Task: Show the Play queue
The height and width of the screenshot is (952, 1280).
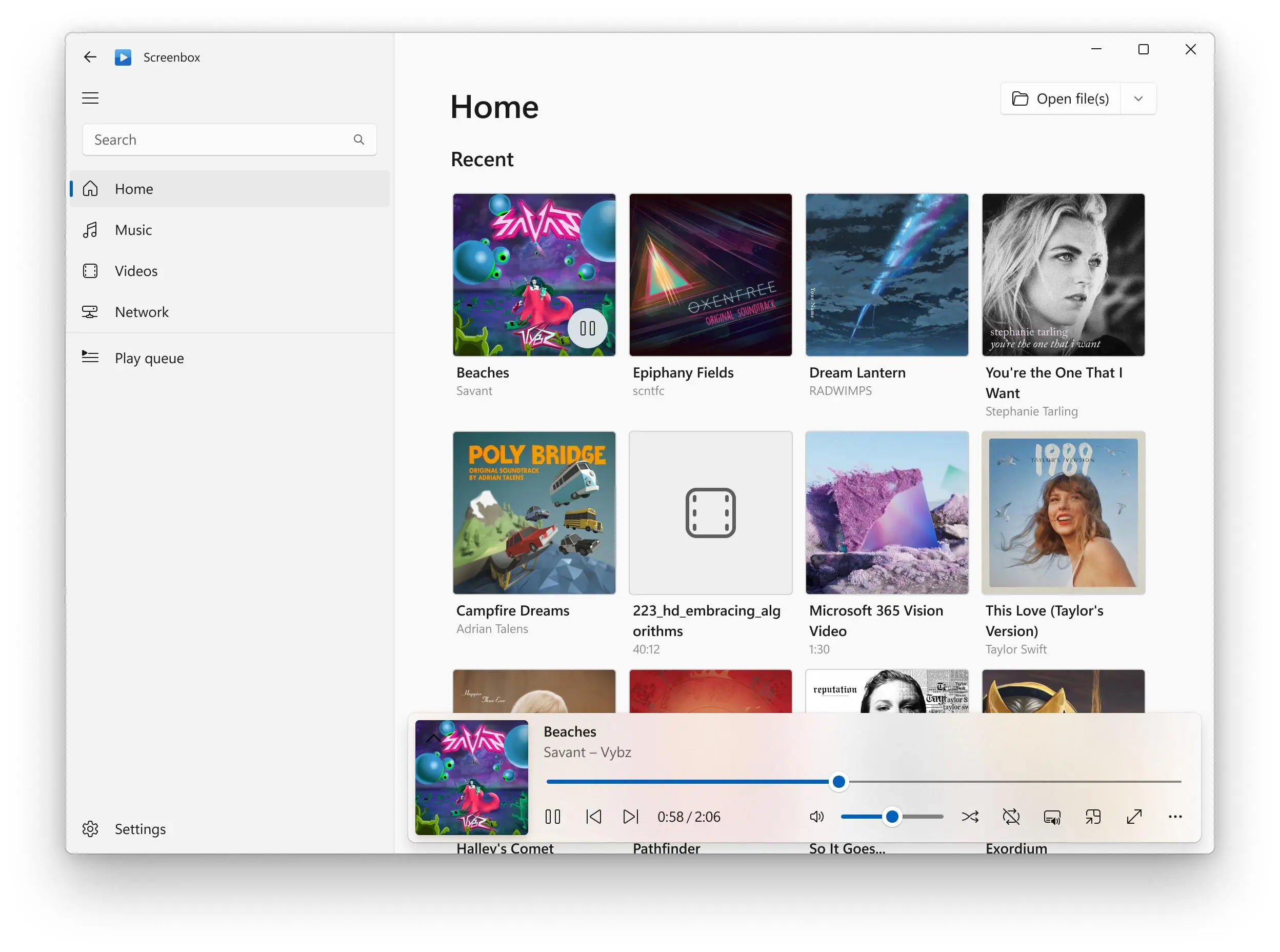Action: (x=229, y=358)
